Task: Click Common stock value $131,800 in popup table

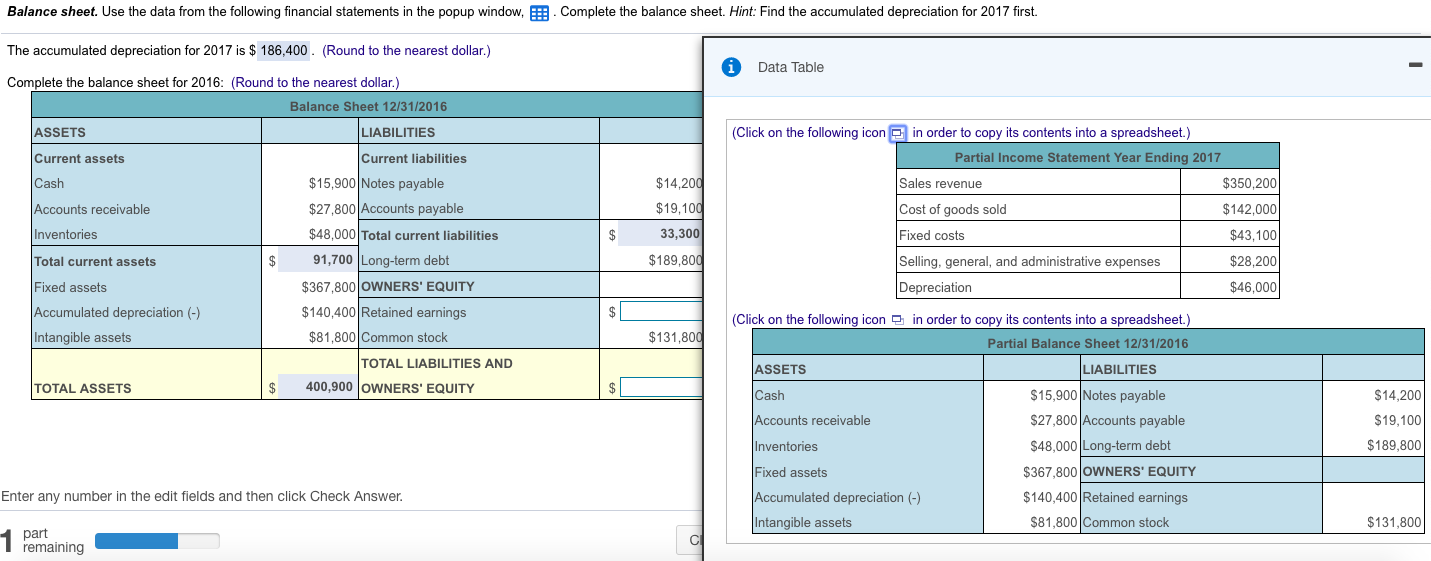Action: [1394, 522]
